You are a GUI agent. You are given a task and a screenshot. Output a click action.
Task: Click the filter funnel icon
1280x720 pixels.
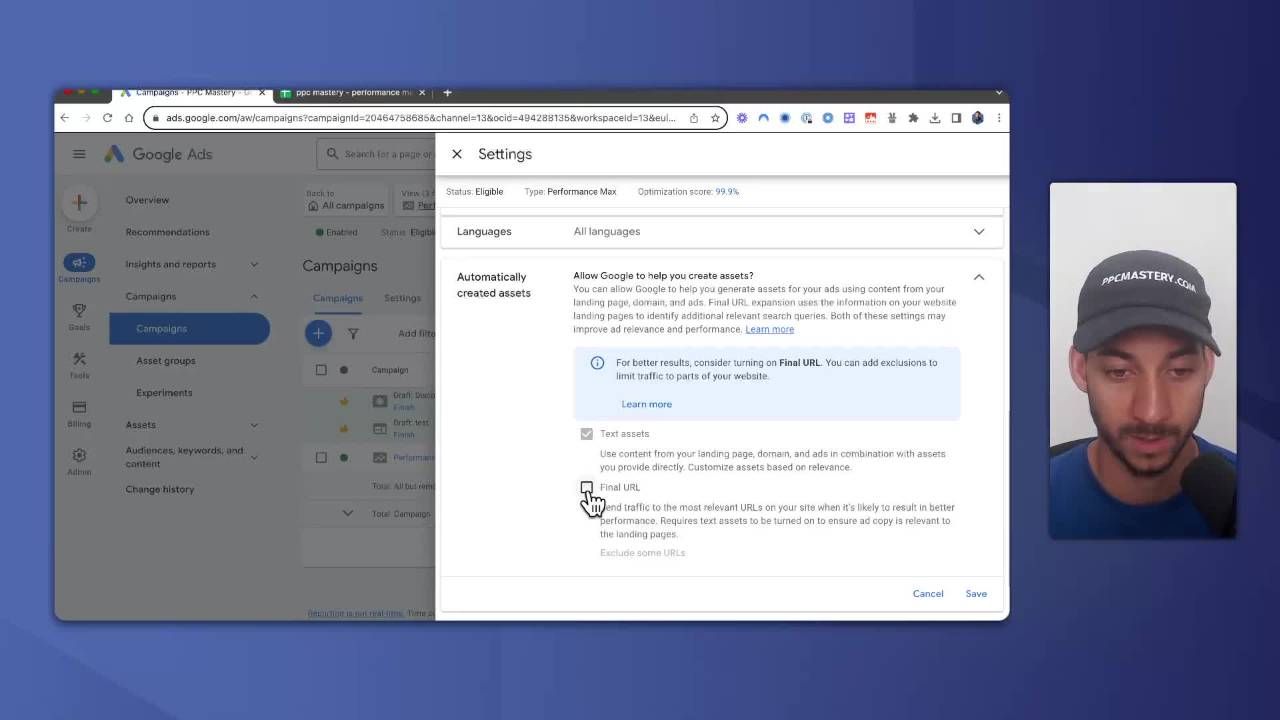tap(353, 334)
